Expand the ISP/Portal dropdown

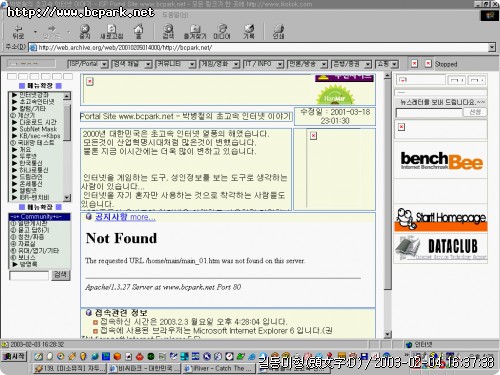pos(105,64)
